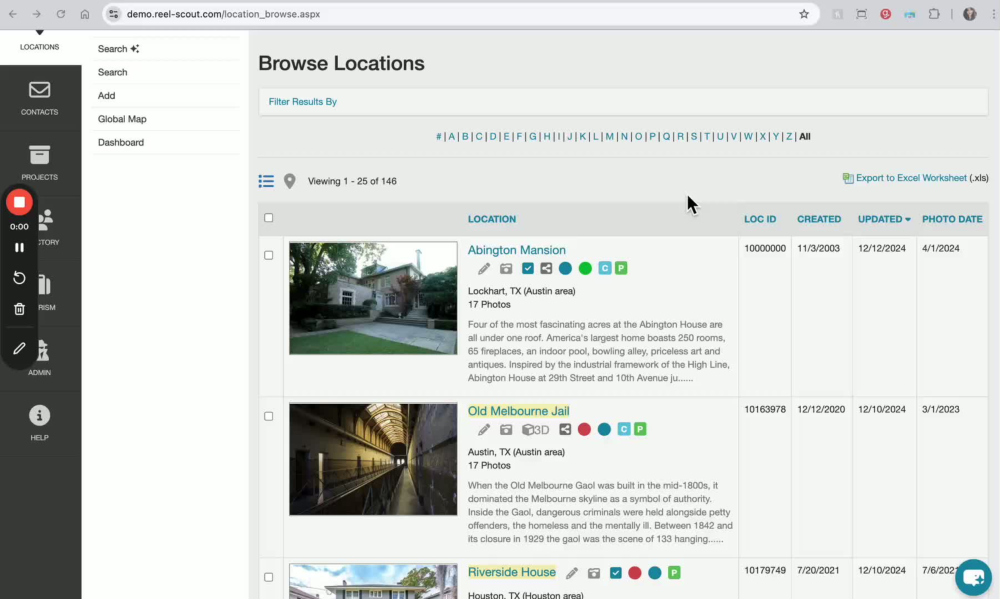Edit Abington Mansion with the pencil icon

pyautogui.click(x=484, y=269)
